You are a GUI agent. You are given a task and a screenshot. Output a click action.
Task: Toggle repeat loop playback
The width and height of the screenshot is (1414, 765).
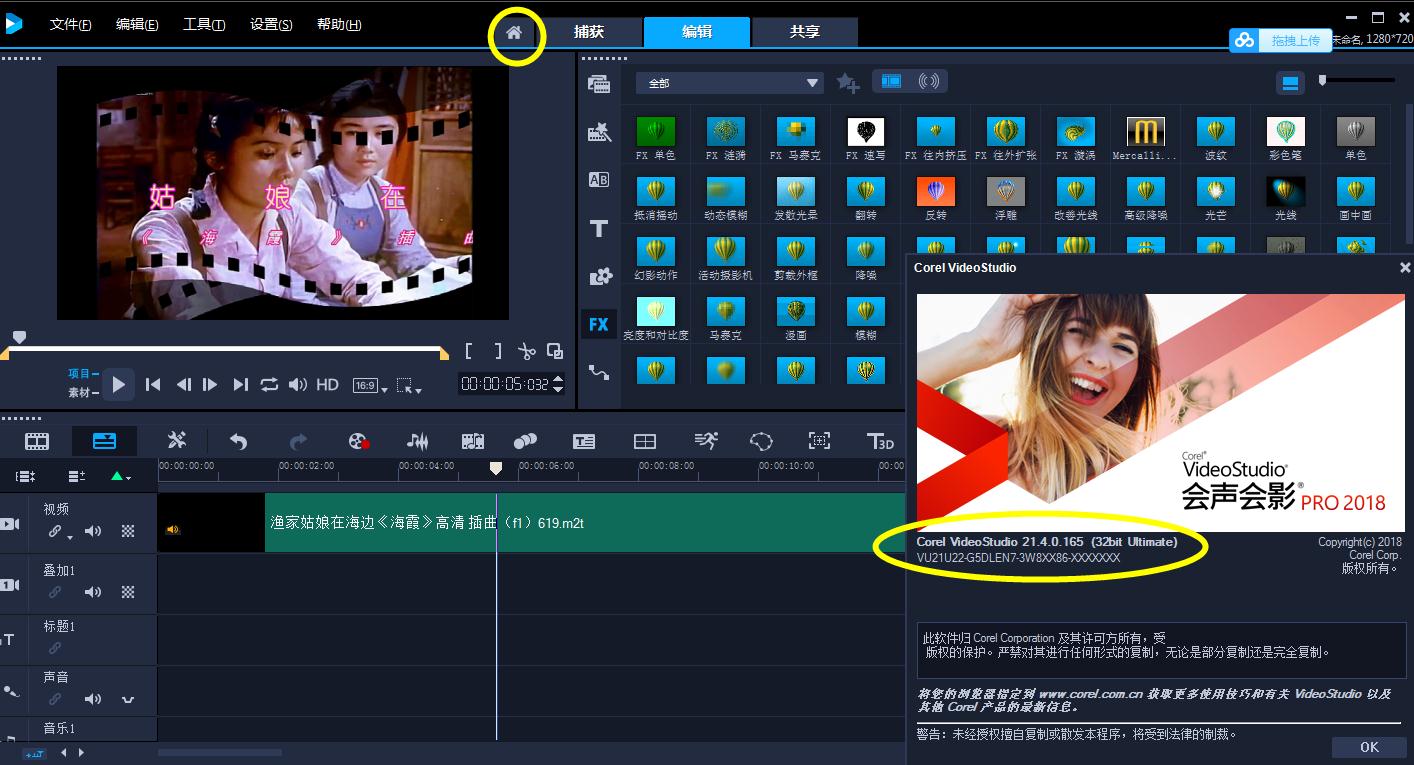(269, 384)
